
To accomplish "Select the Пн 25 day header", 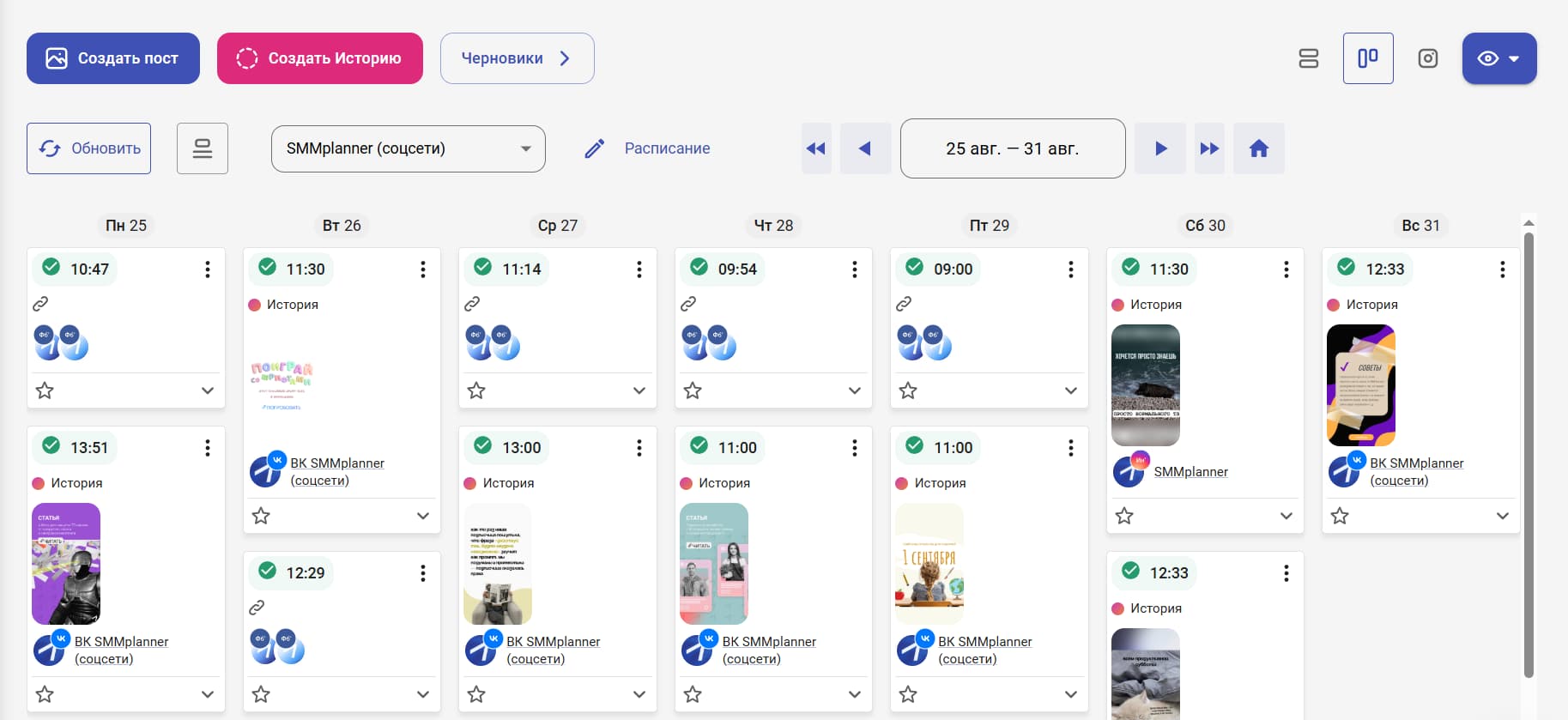I will (x=126, y=226).
